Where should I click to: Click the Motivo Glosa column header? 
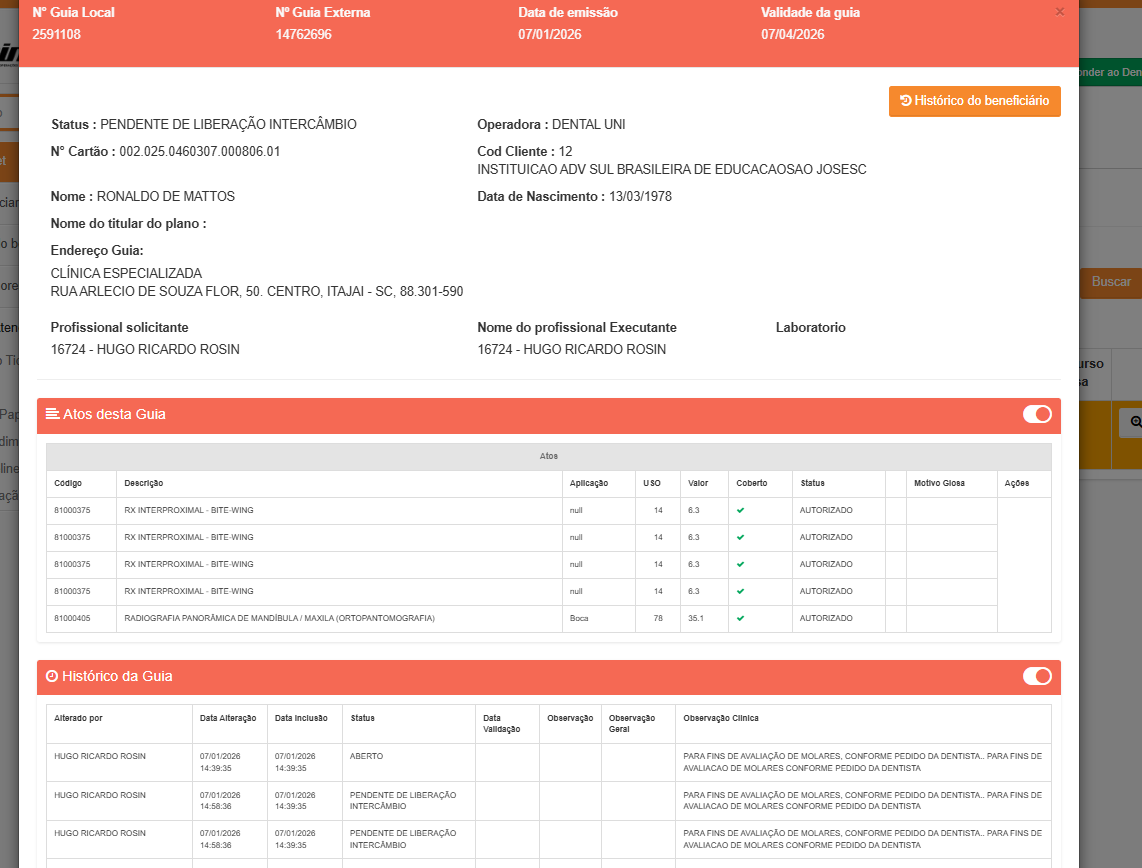coord(939,483)
